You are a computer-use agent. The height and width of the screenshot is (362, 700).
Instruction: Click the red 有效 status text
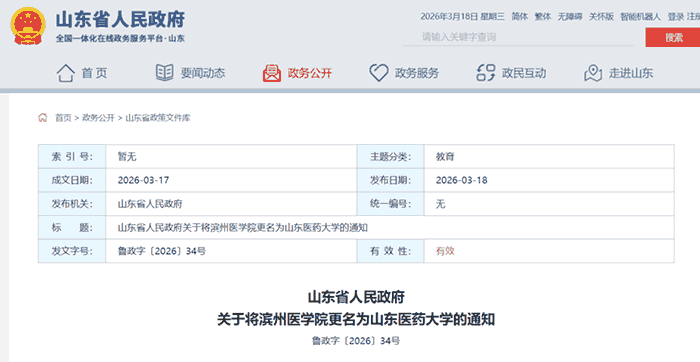(445, 251)
